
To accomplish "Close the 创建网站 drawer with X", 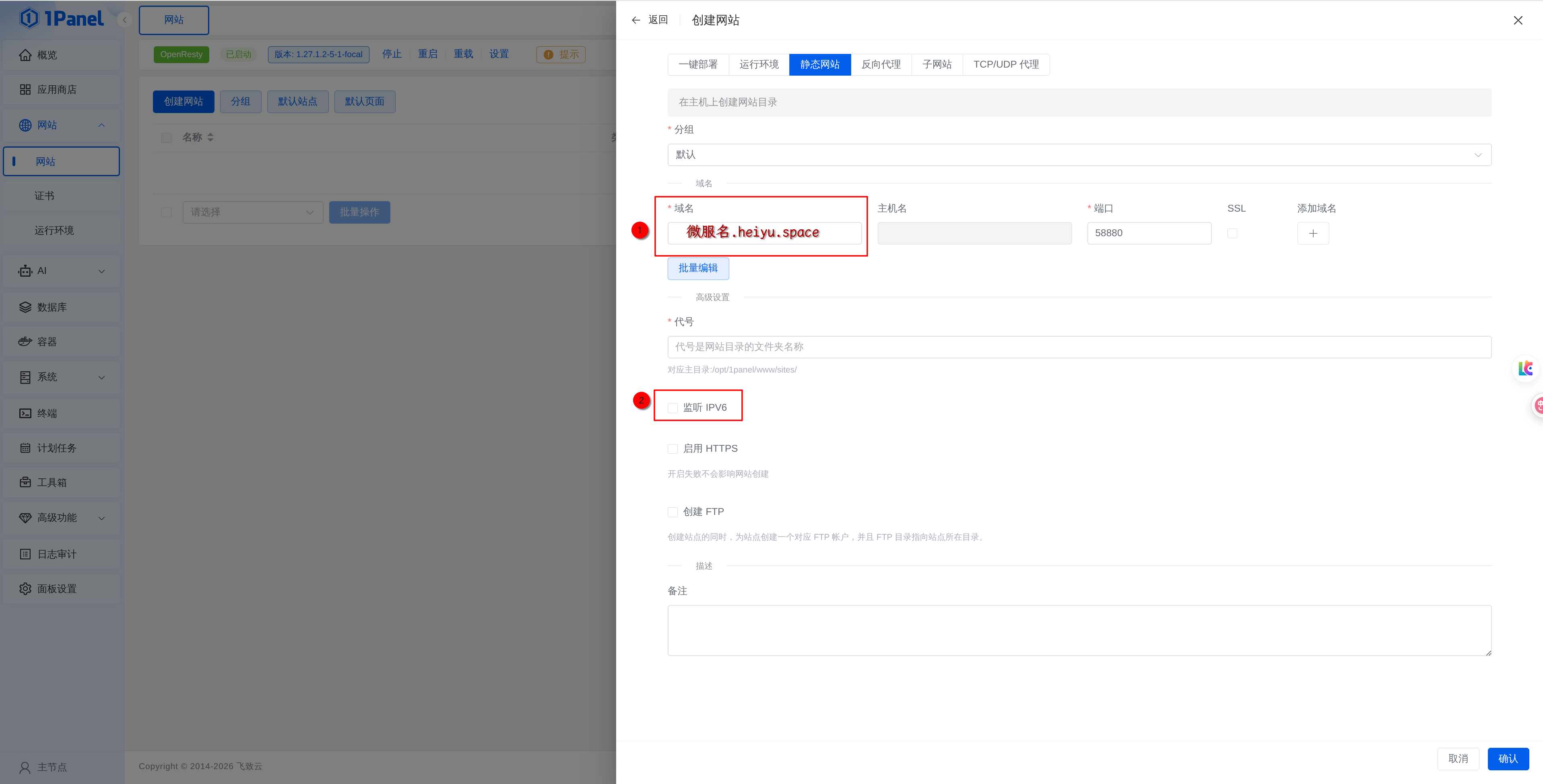I will click(1518, 21).
